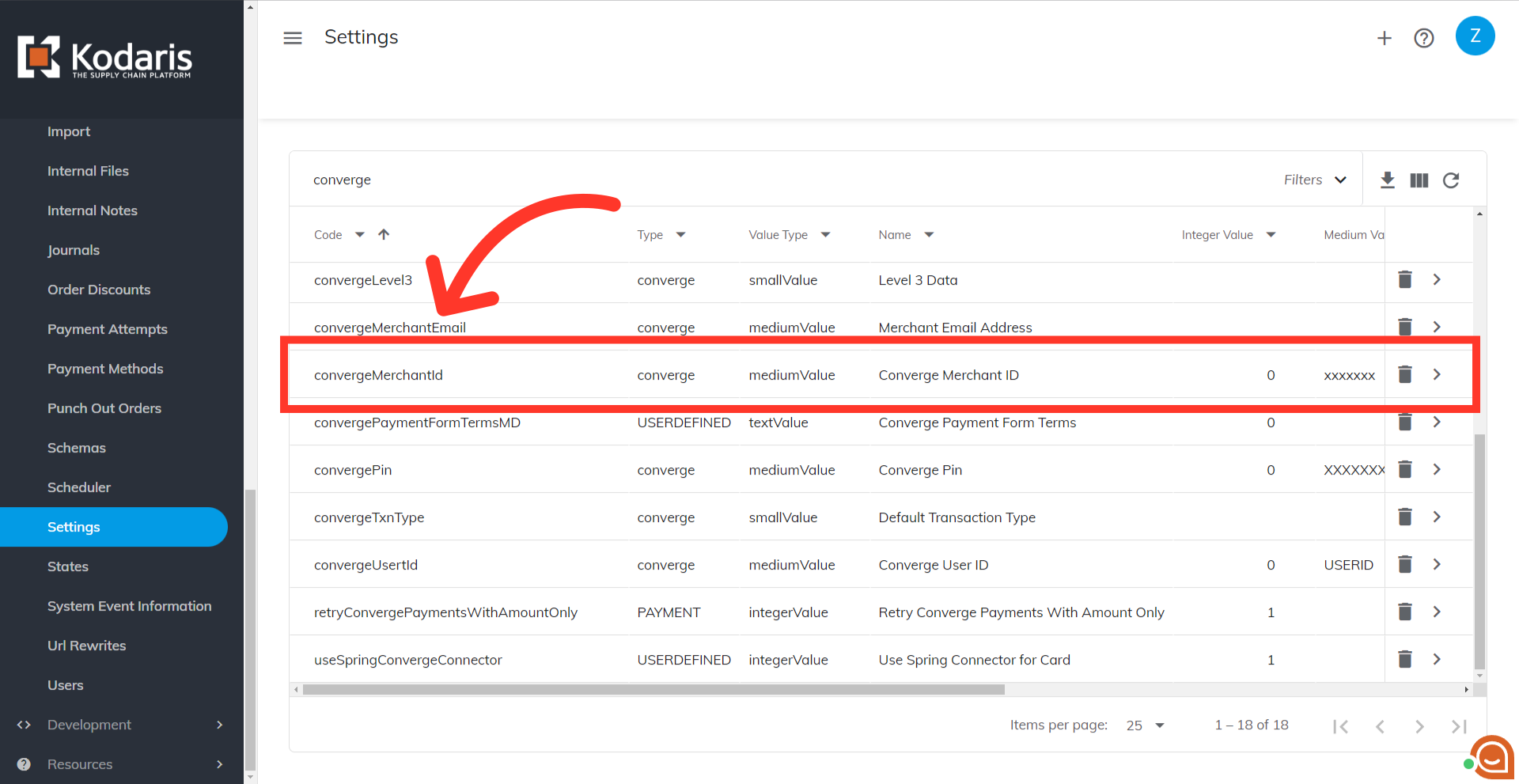Click the convergeMerchantId code cell

tap(378, 375)
